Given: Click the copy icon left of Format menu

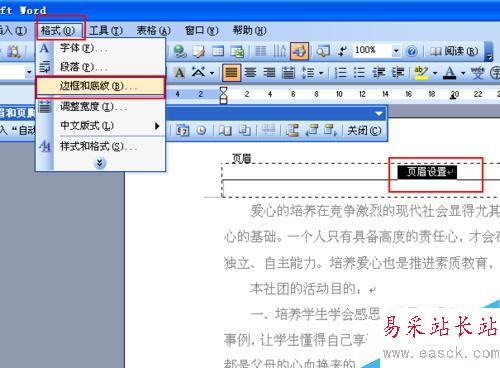Looking at the screenshot, I should coord(14,51).
